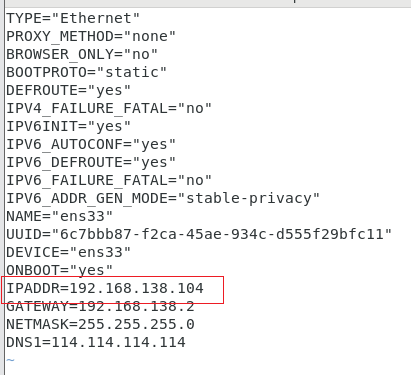Place cursor in the UUID value
Image resolution: width=411 pixels, height=375 pixels.
tap(221, 234)
